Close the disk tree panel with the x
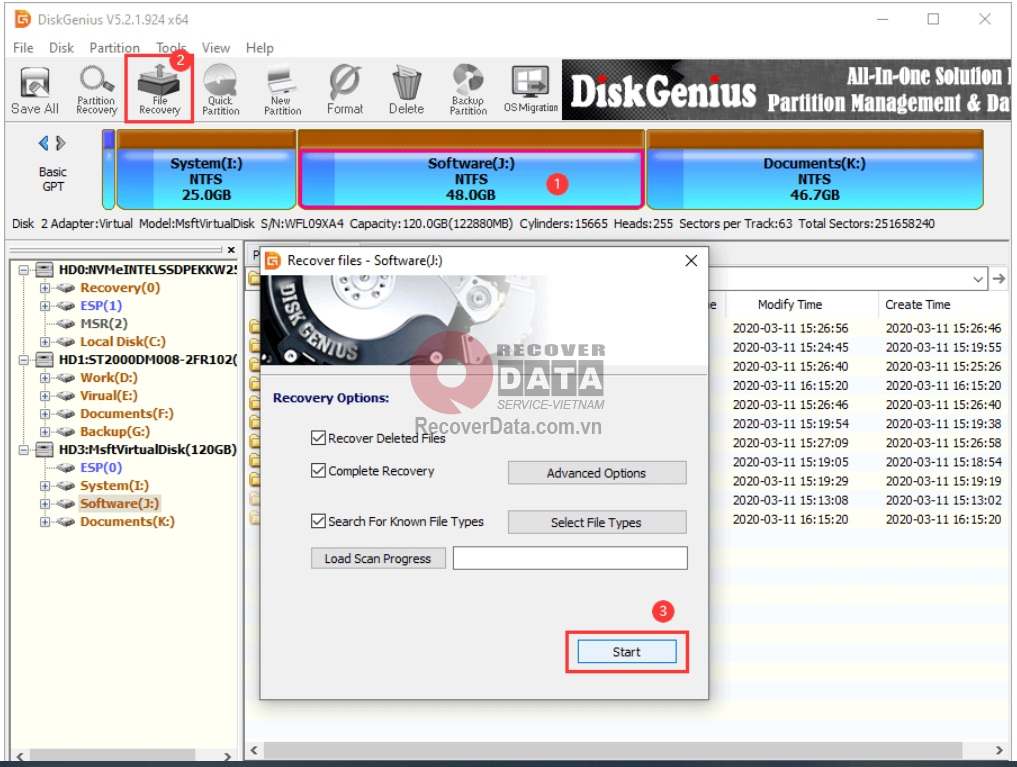The width and height of the screenshot is (1017, 767). pos(231,250)
